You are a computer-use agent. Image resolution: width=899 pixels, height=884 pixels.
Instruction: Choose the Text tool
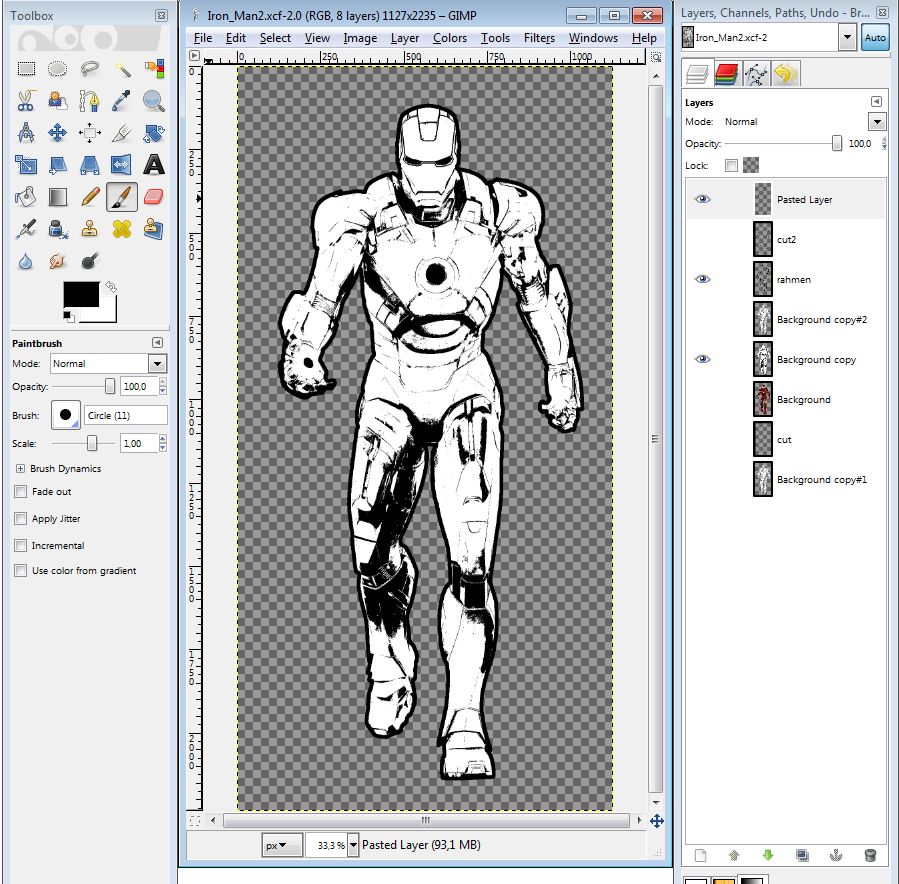pos(154,165)
